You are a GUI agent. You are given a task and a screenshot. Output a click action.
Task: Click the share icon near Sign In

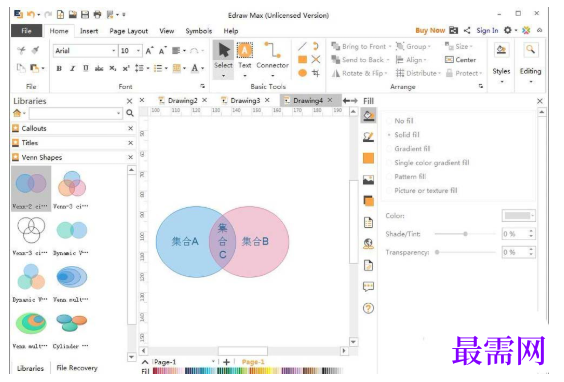[x=467, y=31]
